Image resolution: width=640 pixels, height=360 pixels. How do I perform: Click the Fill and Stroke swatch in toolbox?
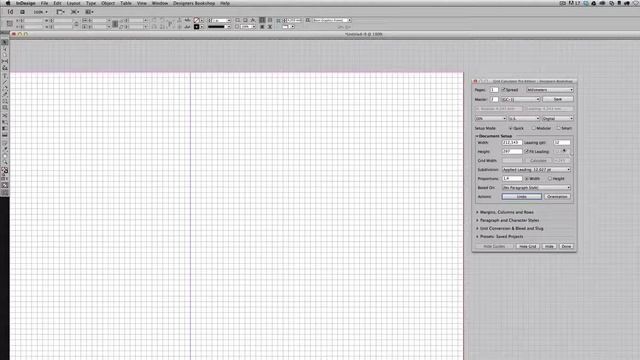pos(4,171)
